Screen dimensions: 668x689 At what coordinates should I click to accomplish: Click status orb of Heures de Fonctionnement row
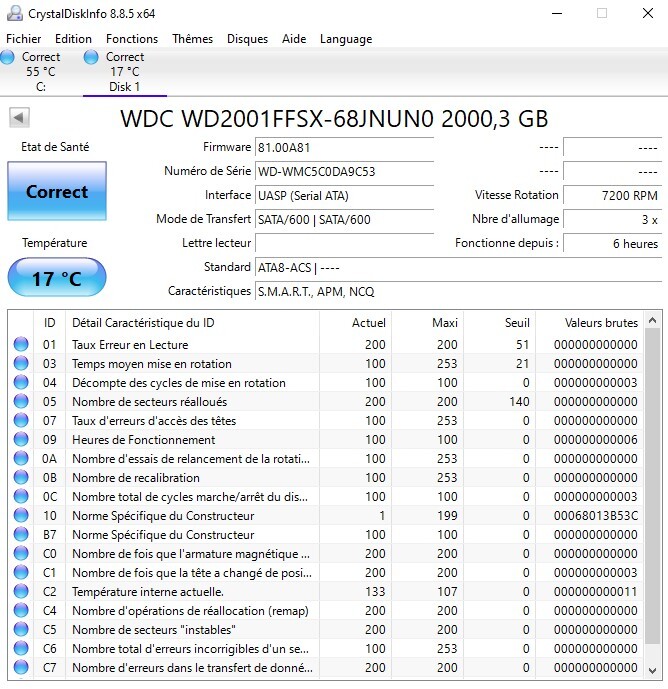(x=21, y=440)
